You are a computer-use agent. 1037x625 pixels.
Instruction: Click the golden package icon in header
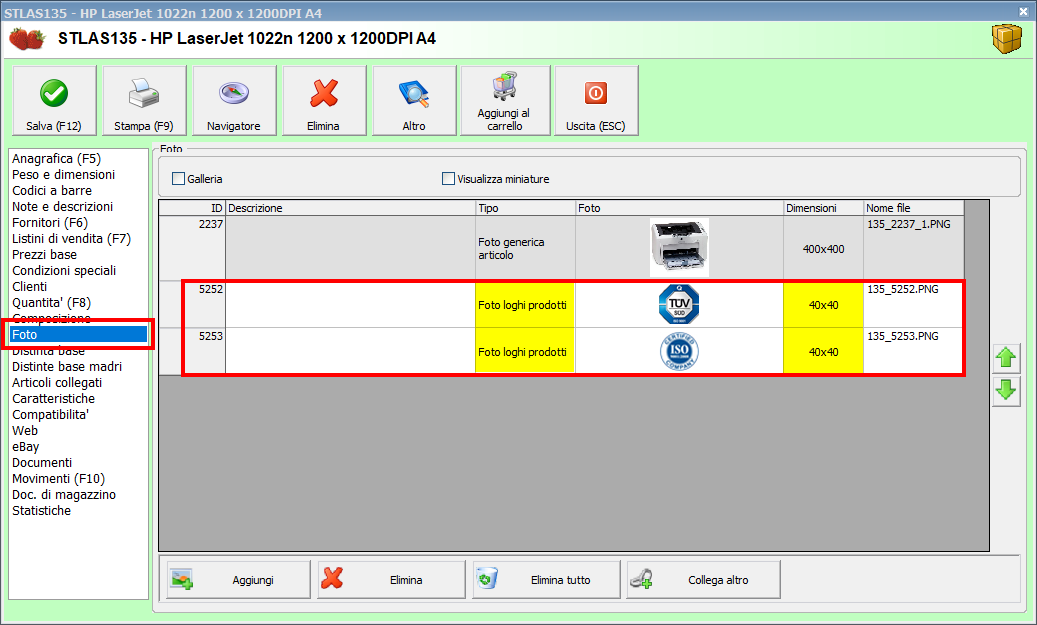coord(1007,39)
